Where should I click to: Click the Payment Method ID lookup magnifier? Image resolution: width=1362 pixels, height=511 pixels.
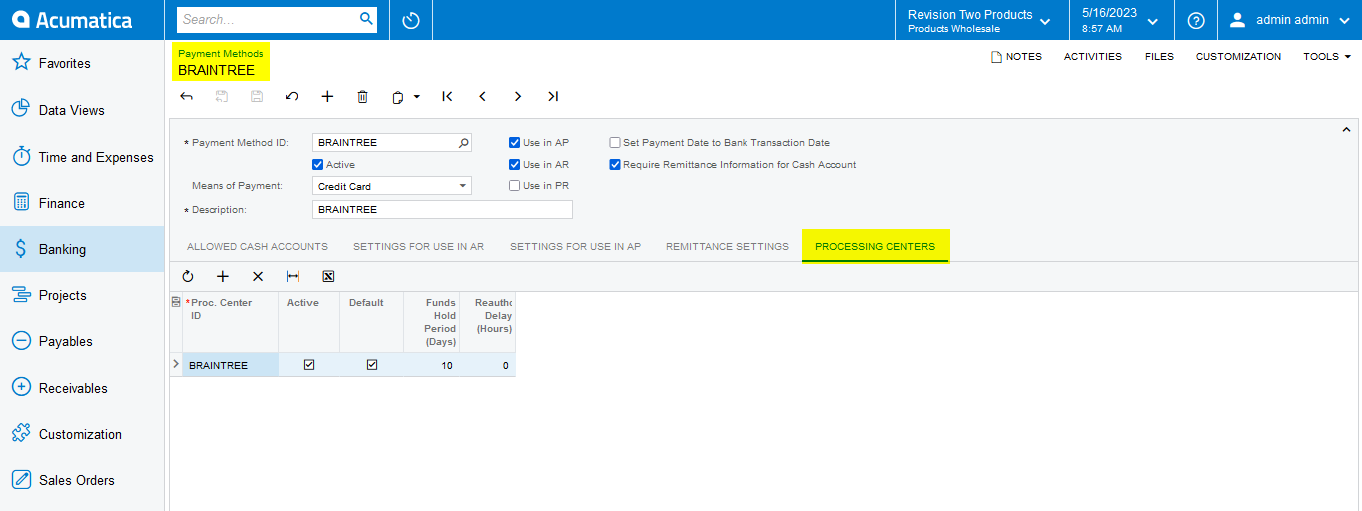point(463,143)
